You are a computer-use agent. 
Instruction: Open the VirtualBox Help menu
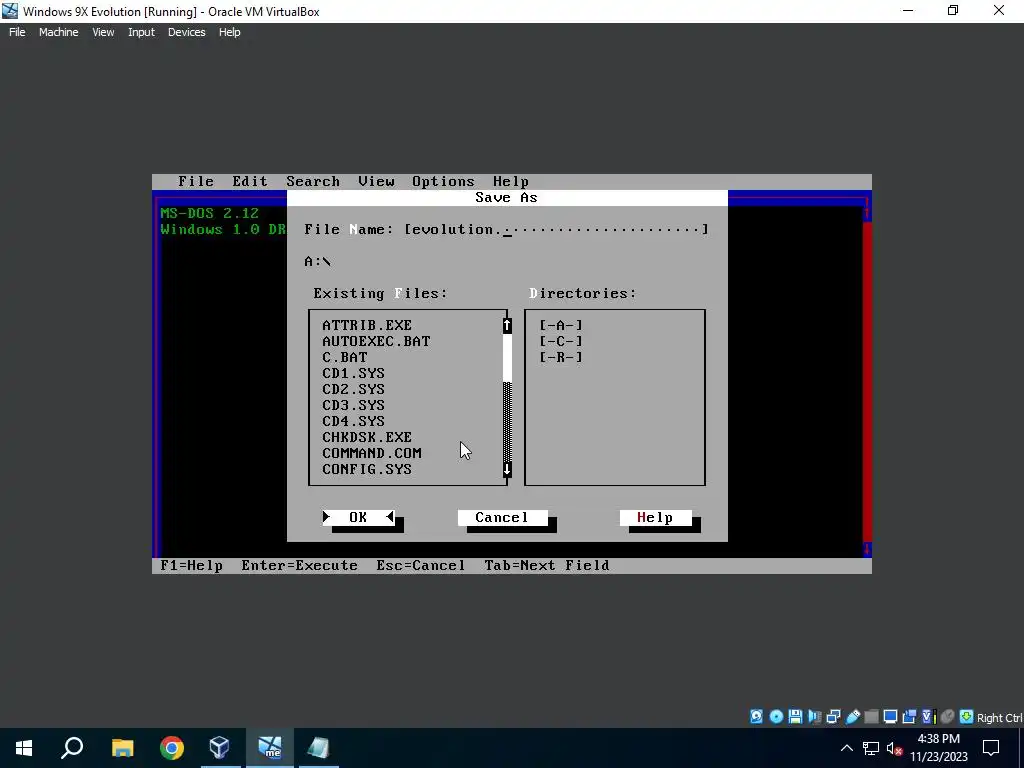[x=229, y=32]
